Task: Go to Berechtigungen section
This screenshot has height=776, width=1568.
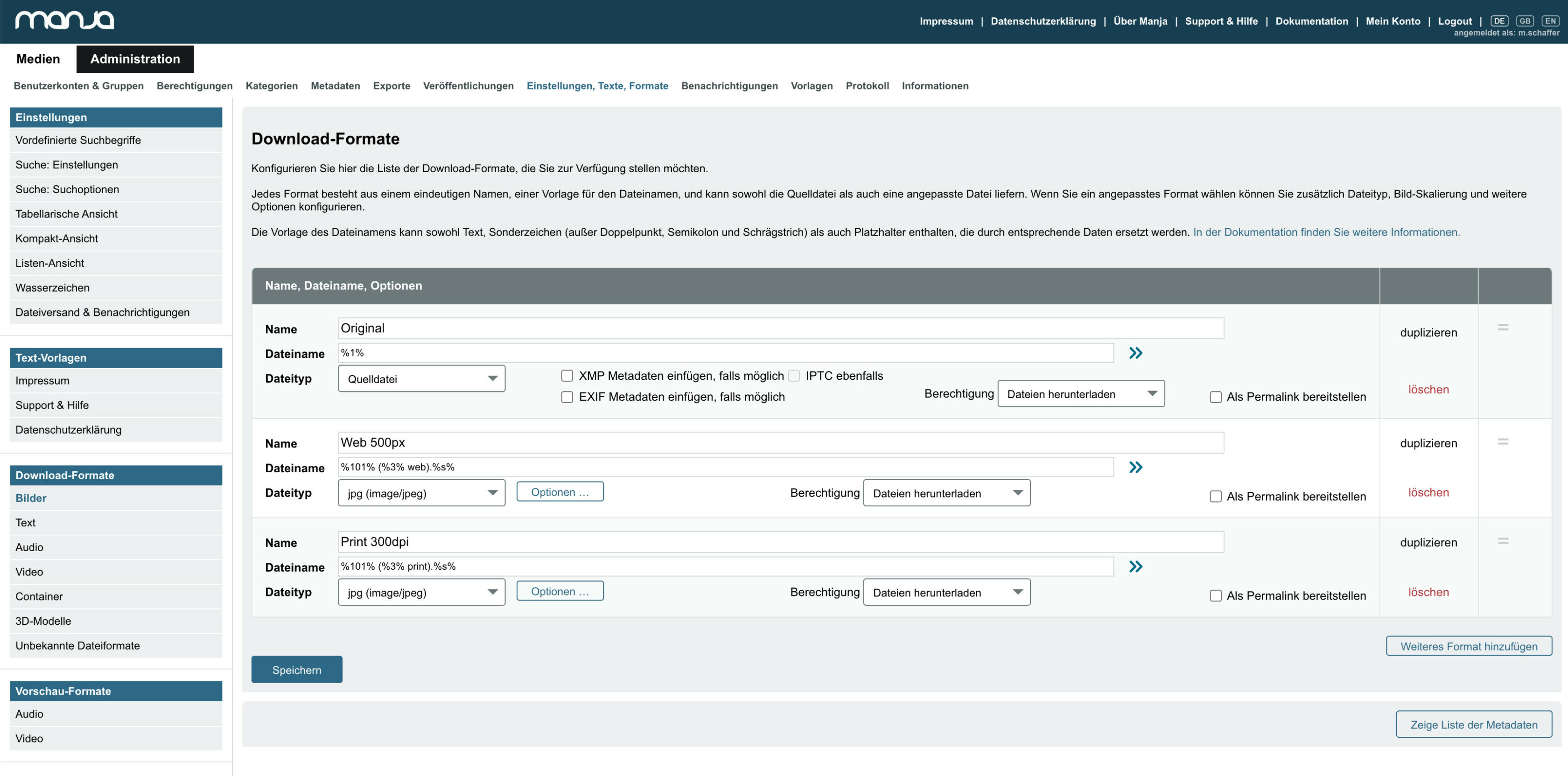Action: [x=194, y=86]
